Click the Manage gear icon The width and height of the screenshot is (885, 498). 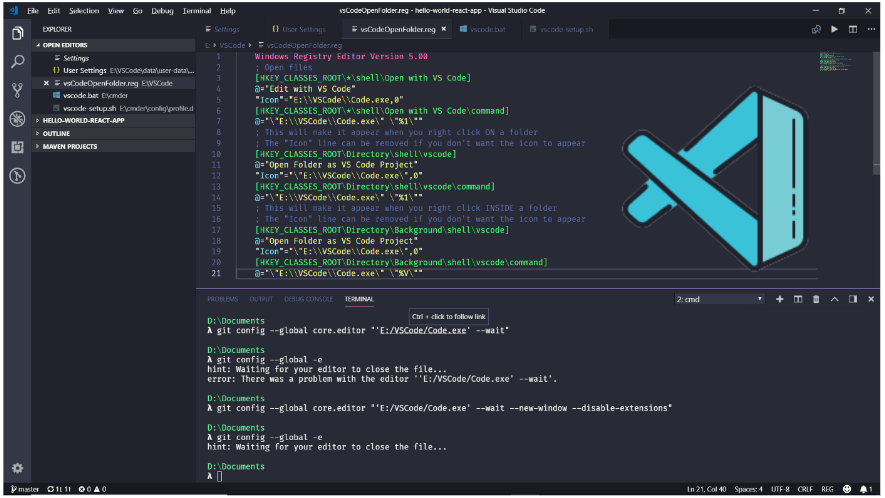pyautogui.click(x=17, y=468)
